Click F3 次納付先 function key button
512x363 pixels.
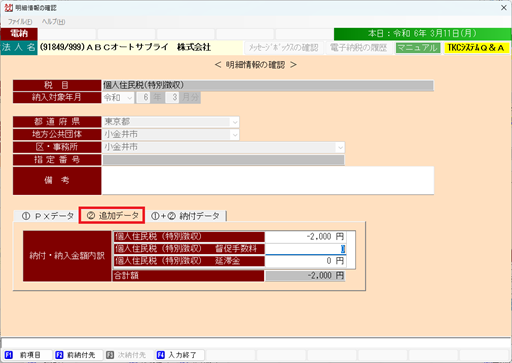click(x=129, y=355)
